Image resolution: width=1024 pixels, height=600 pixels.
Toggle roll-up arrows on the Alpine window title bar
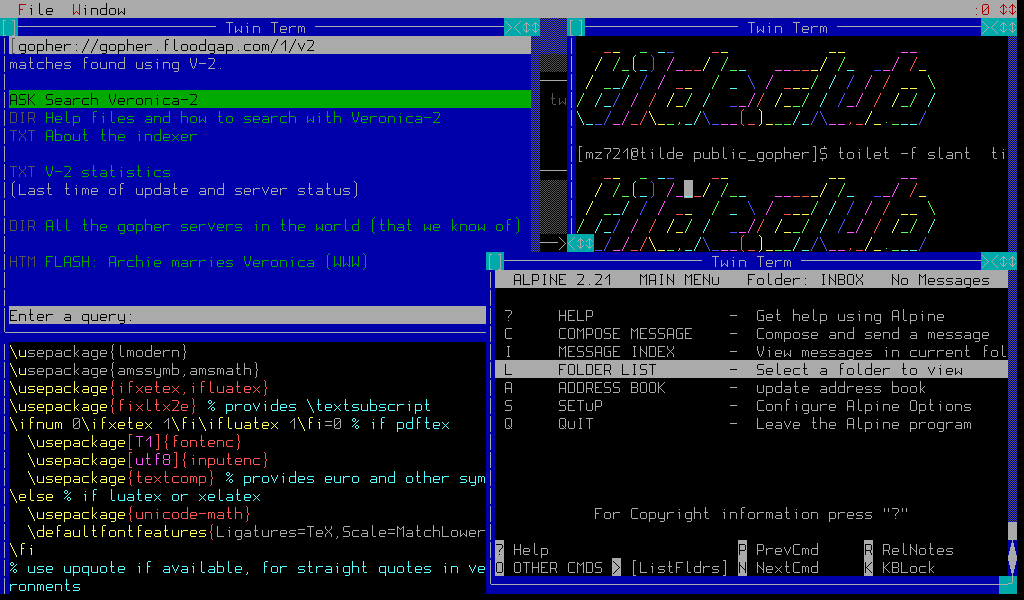click(x=1007, y=261)
